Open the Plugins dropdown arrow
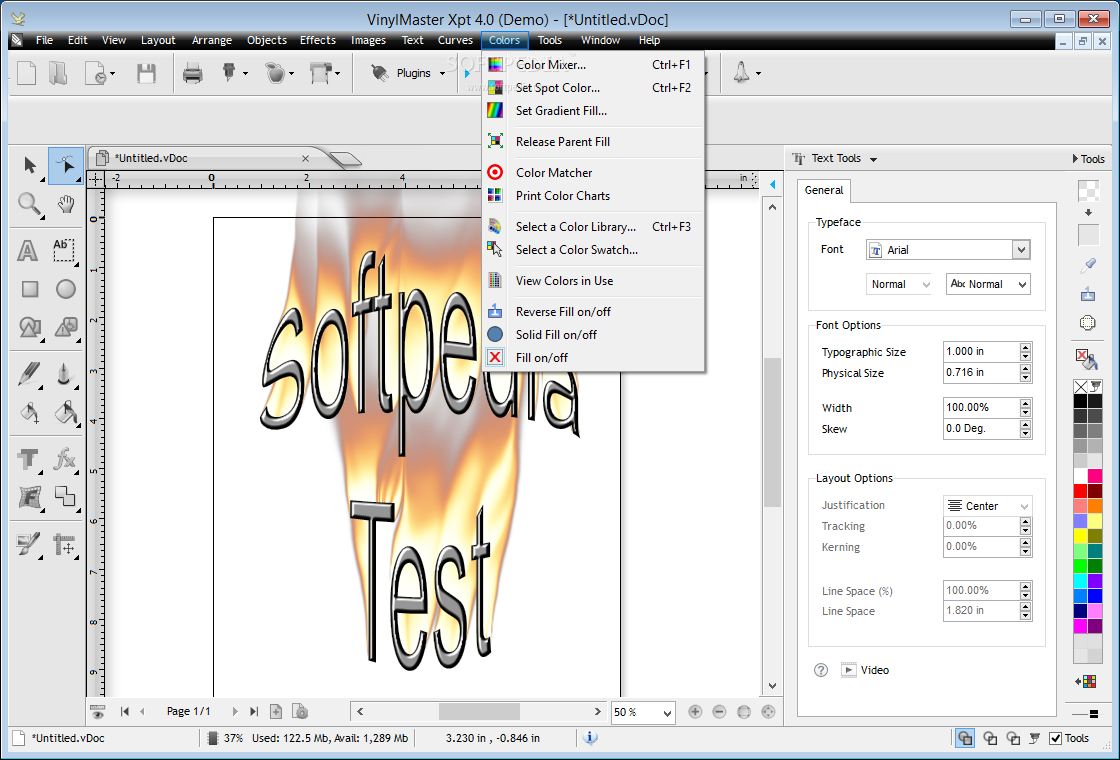 pyautogui.click(x=442, y=74)
